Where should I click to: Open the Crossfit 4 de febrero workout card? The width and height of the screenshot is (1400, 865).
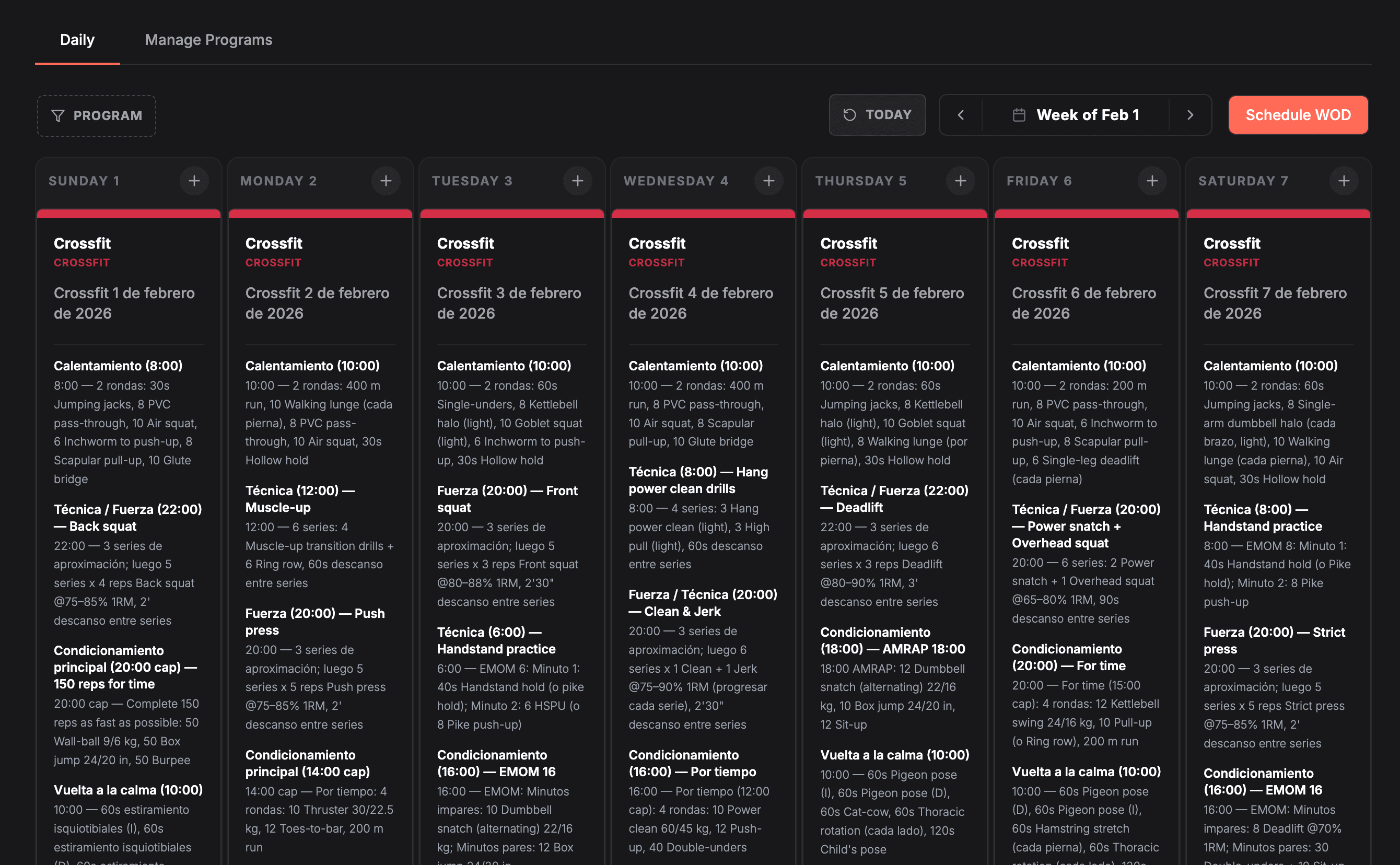(x=701, y=302)
